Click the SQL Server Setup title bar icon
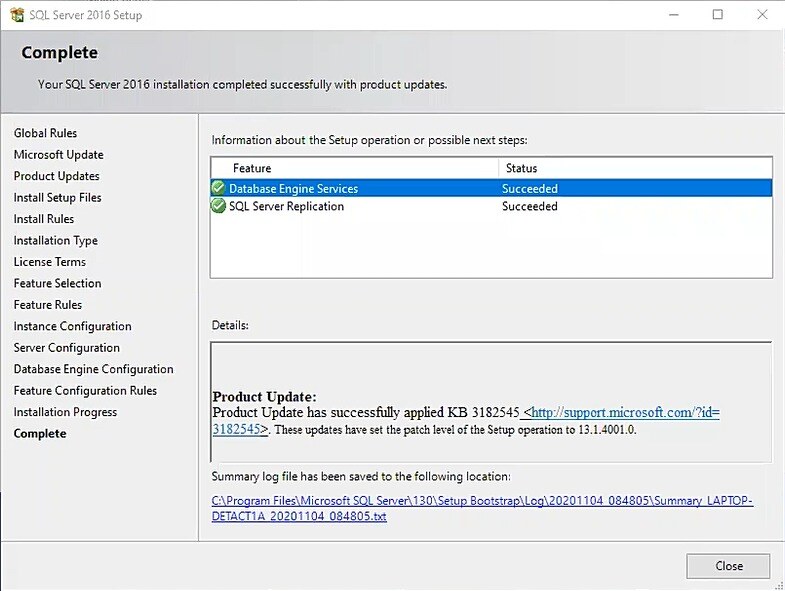This screenshot has width=785, height=591. click(17, 15)
